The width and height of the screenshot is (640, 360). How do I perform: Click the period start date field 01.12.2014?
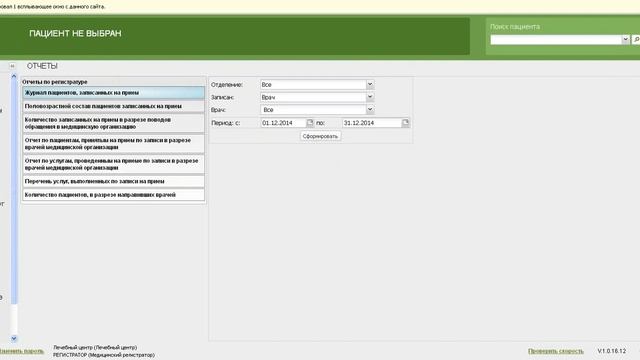[x=283, y=122]
